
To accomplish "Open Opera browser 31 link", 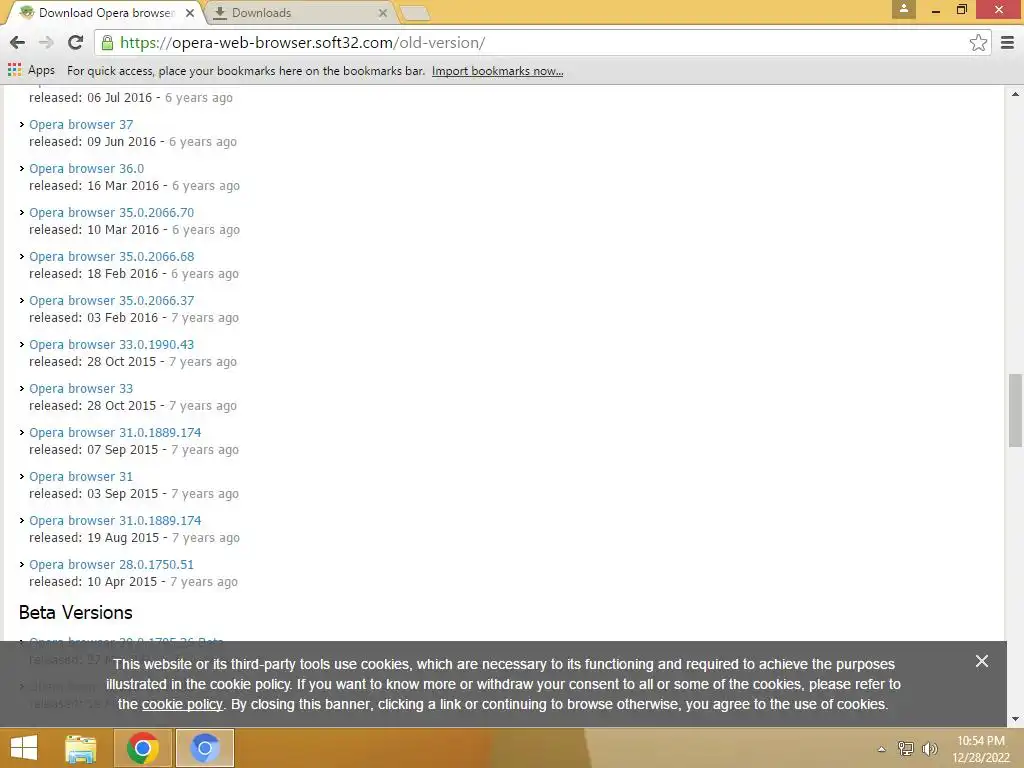I will pyautogui.click(x=81, y=476).
